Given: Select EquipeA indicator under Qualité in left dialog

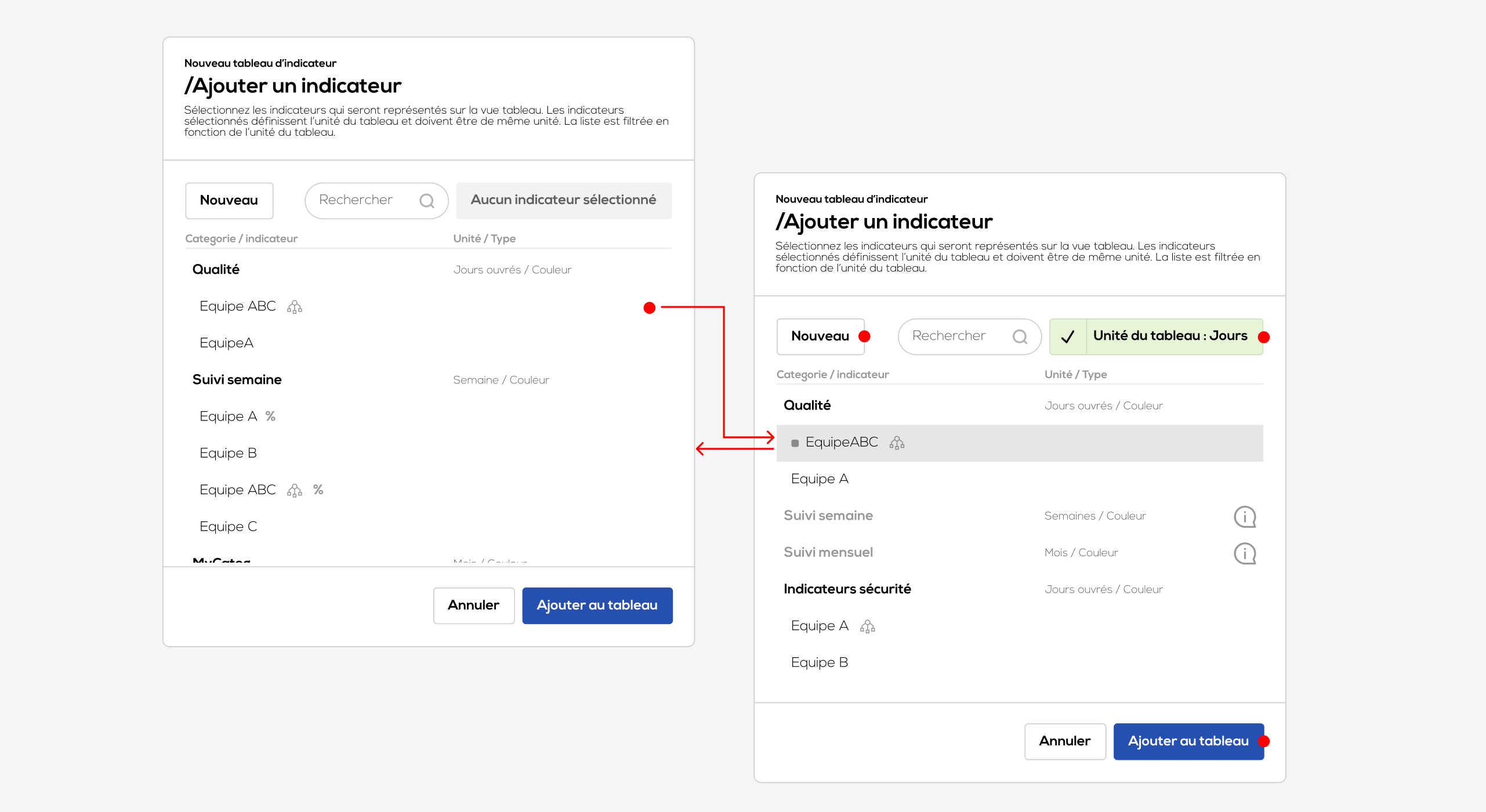Looking at the screenshot, I should [226, 343].
